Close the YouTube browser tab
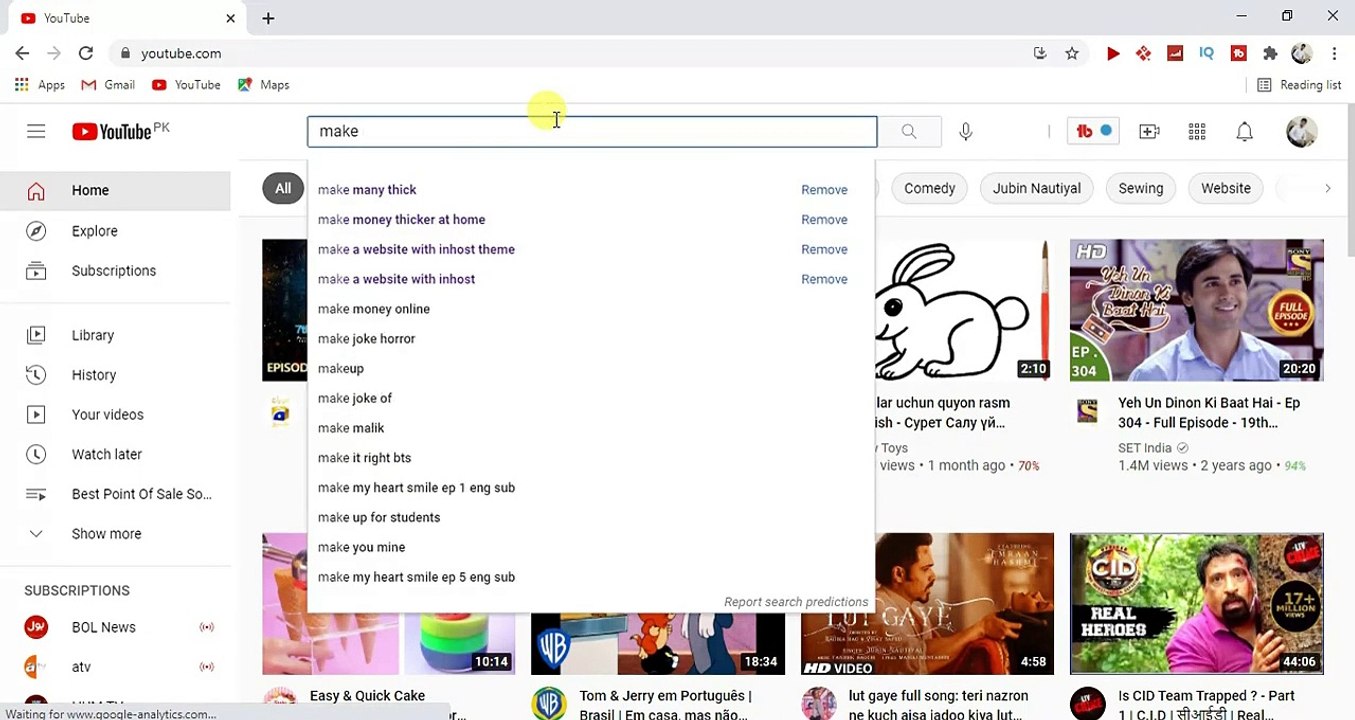This screenshot has width=1355, height=720. [231, 18]
